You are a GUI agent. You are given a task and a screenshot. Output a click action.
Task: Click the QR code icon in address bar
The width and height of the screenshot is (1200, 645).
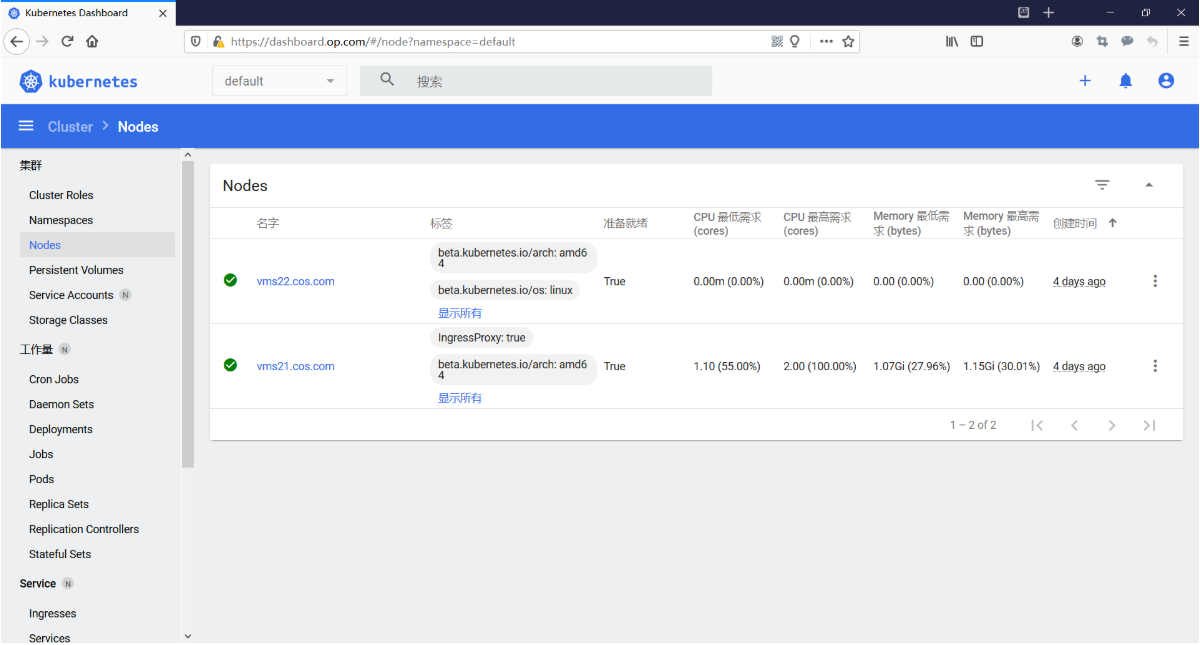(x=777, y=41)
